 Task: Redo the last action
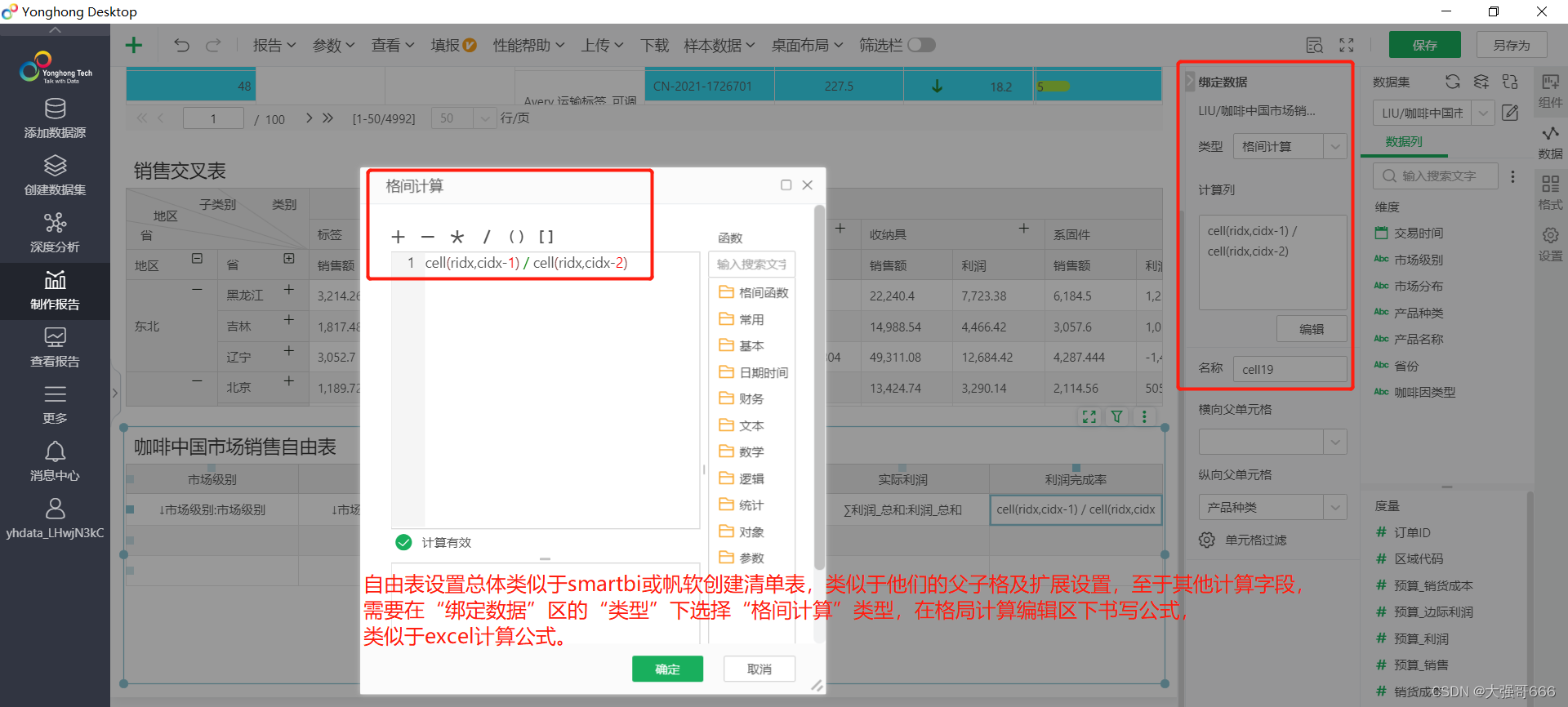point(213,45)
